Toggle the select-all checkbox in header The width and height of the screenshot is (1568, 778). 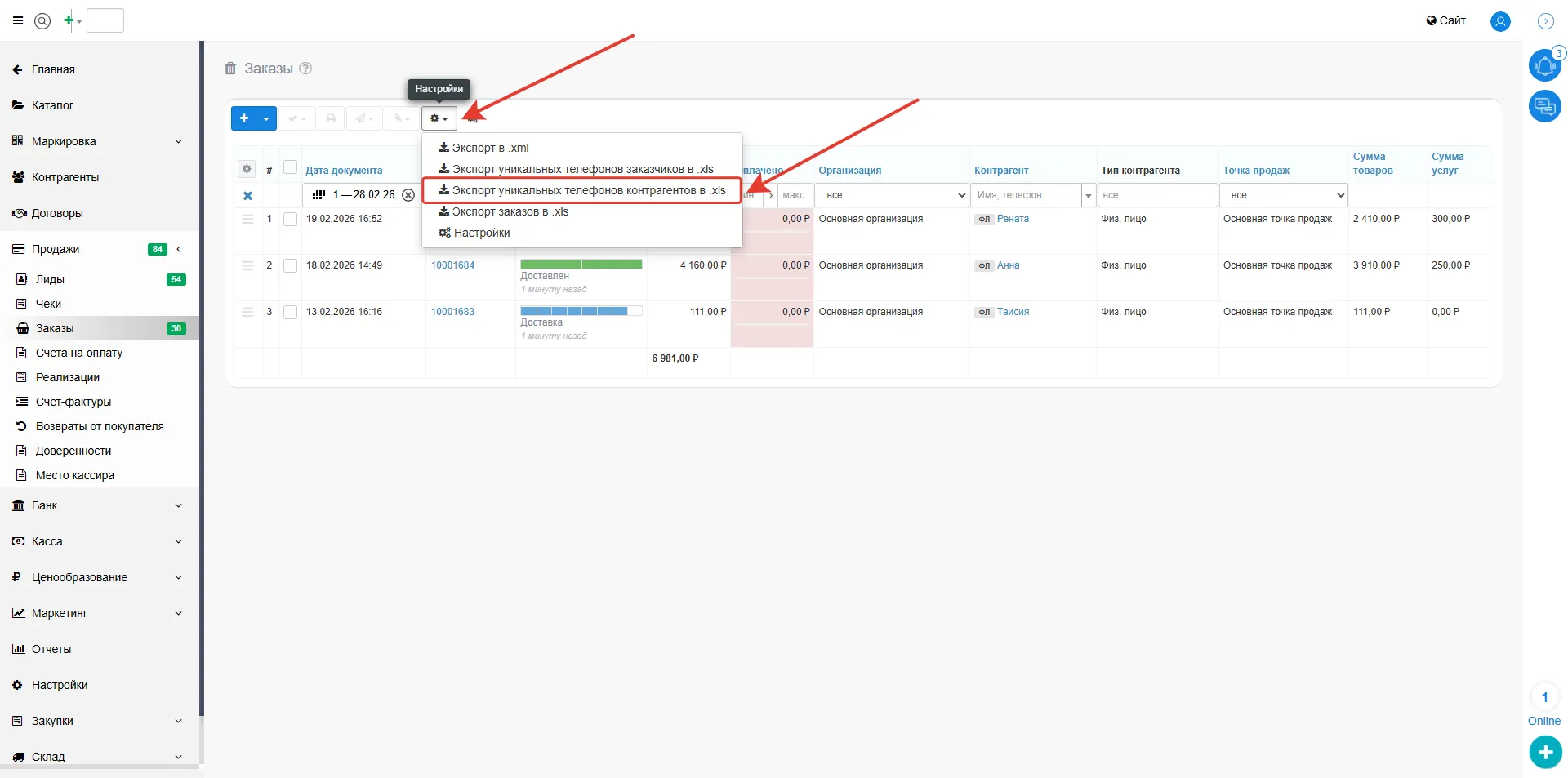(290, 167)
